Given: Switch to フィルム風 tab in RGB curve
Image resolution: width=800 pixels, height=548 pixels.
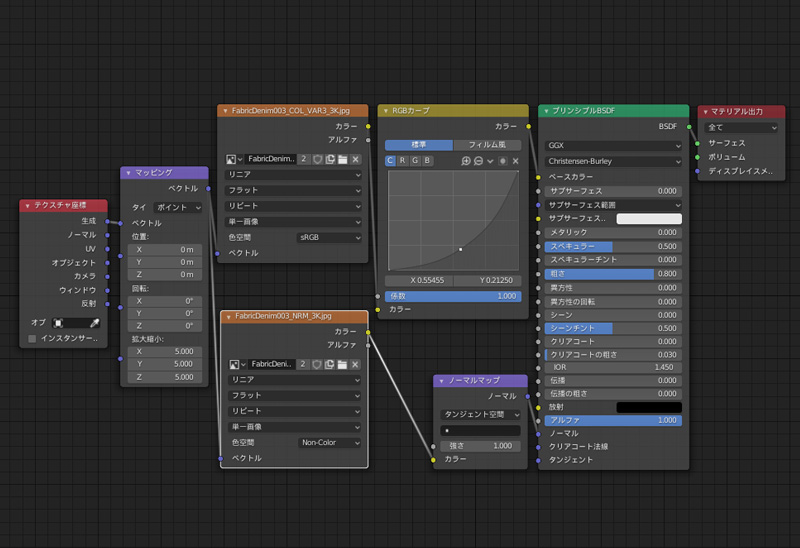Looking at the screenshot, I should point(487,145).
